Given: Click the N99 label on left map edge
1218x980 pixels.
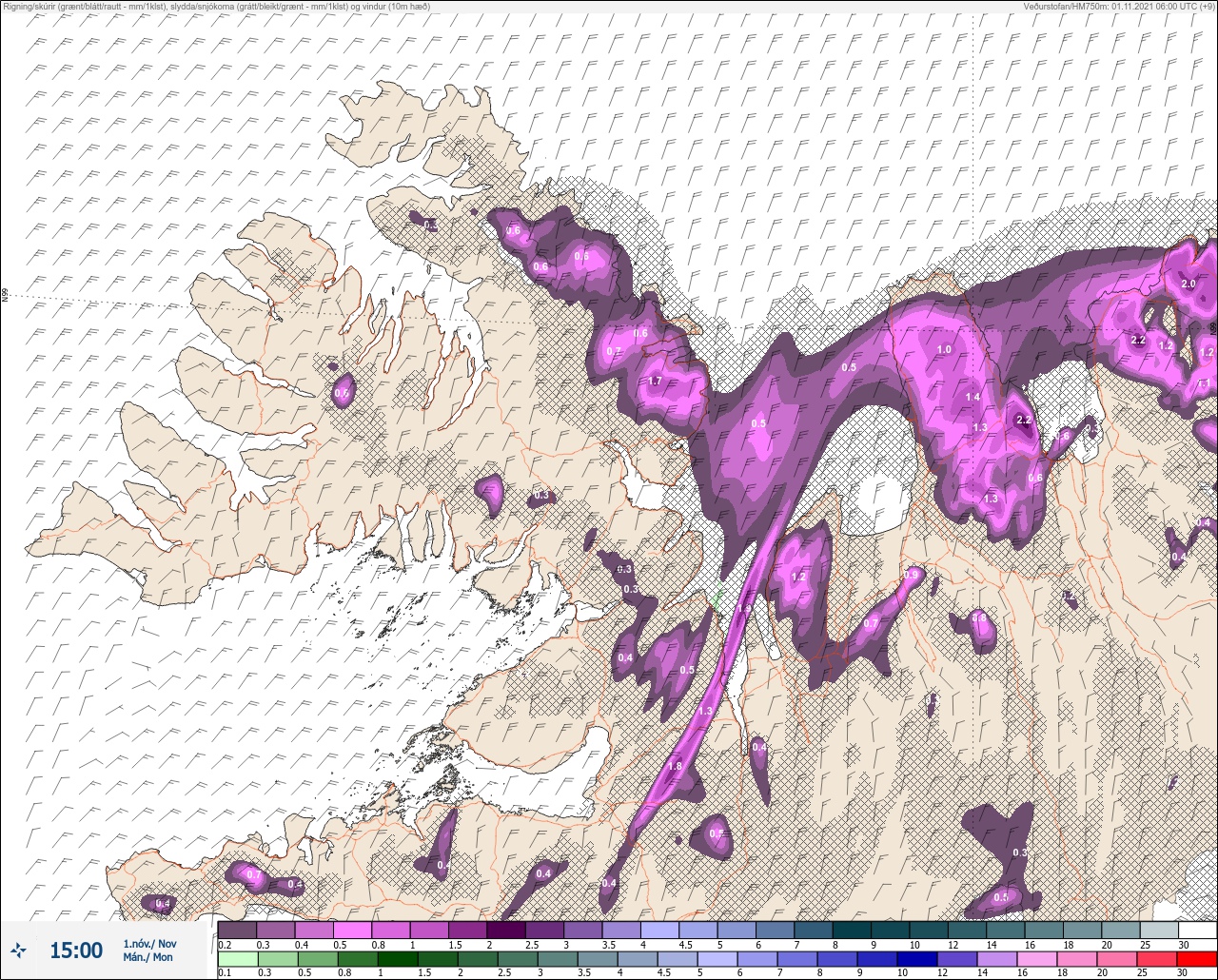Looking at the screenshot, I should click(x=5, y=296).
